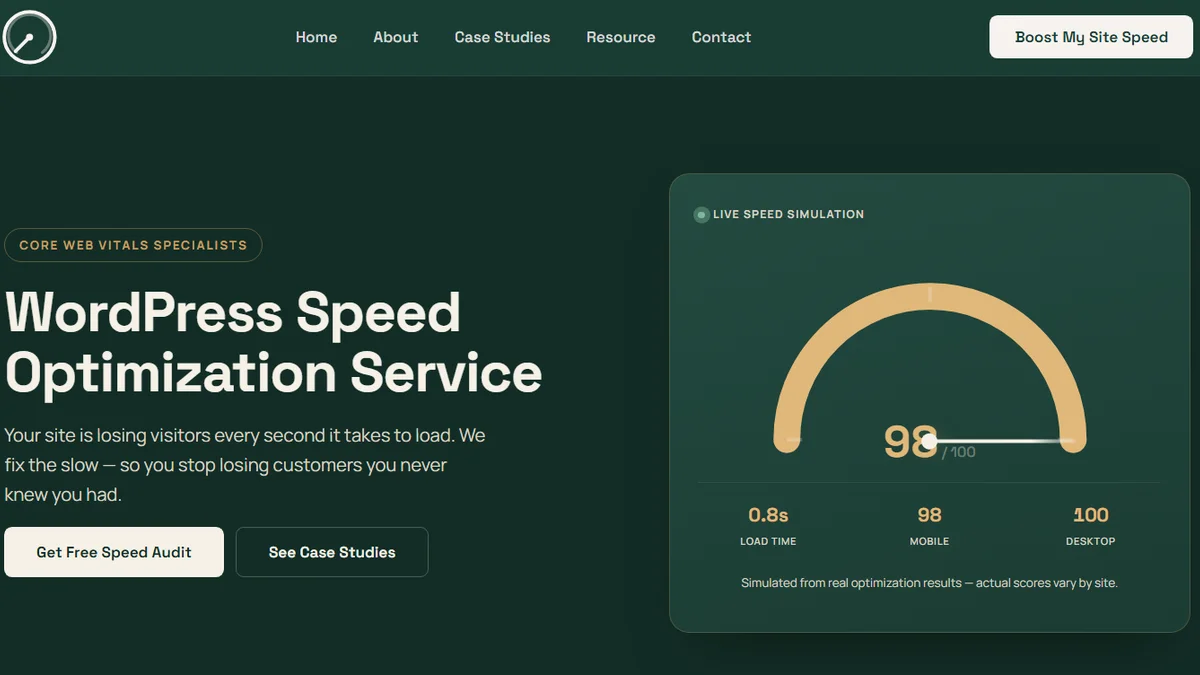Click the DESKTOP label

(1090, 541)
